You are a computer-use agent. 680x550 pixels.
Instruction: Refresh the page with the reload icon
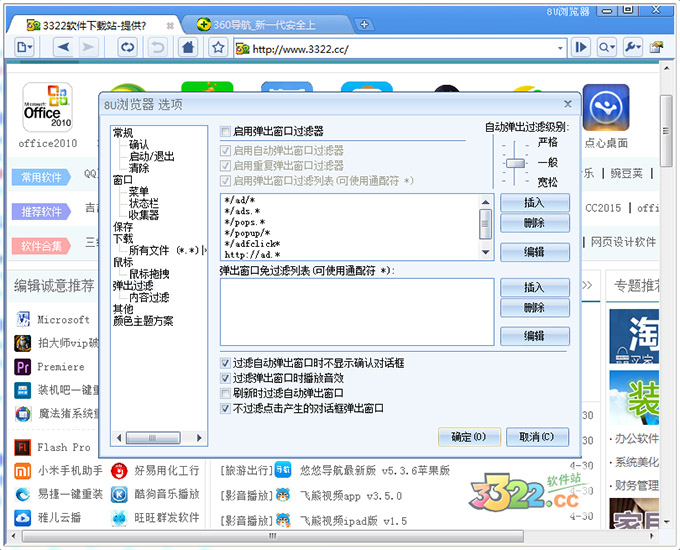(128, 47)
